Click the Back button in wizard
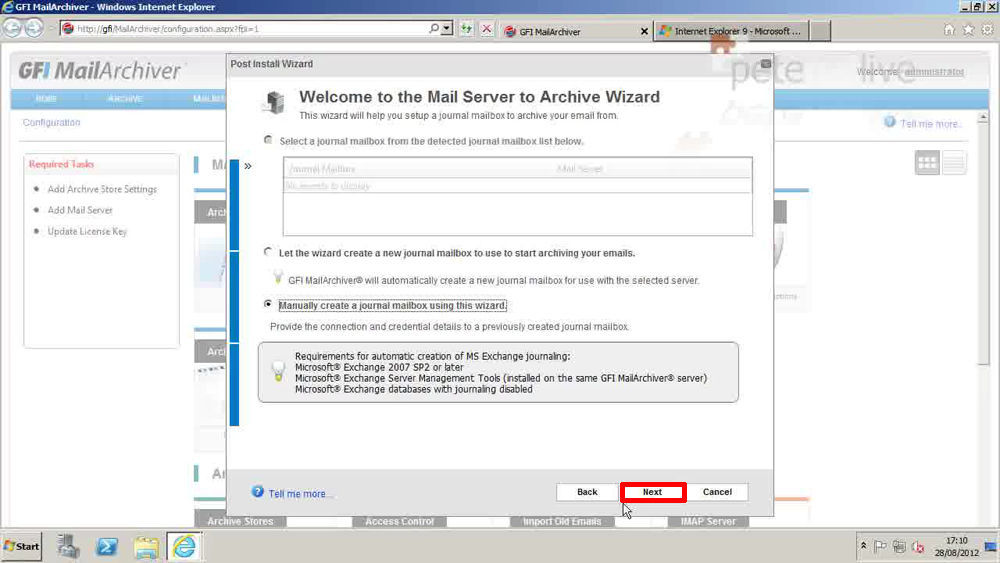The width and height of the screenshot is (1000, 563). [587, 492]
